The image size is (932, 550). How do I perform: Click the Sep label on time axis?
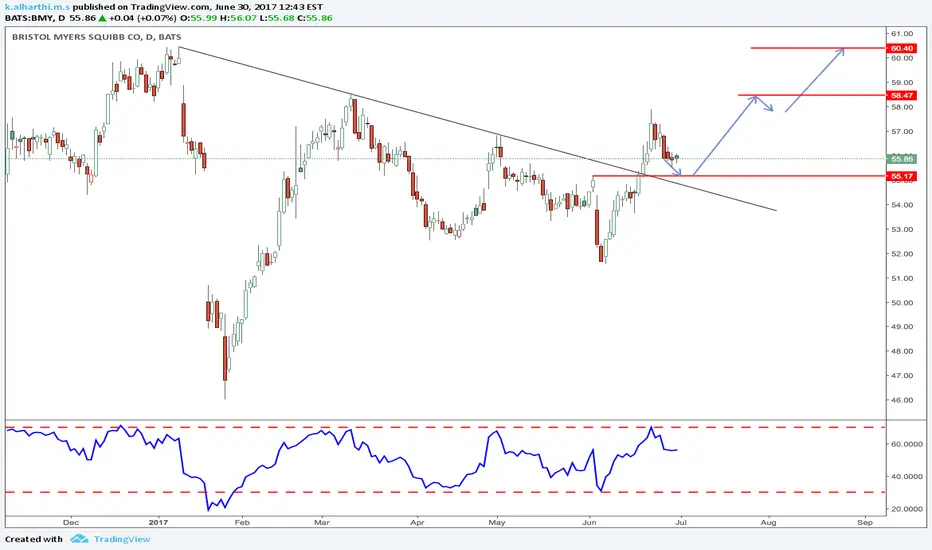point(865,523)
